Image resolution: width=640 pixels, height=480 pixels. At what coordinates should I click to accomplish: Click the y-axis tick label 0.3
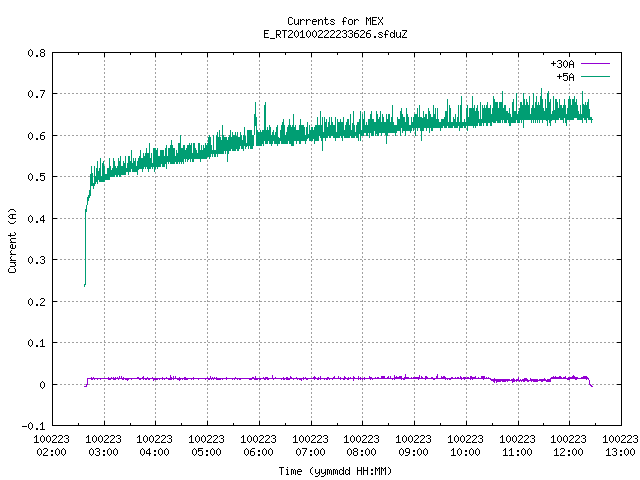36,260
